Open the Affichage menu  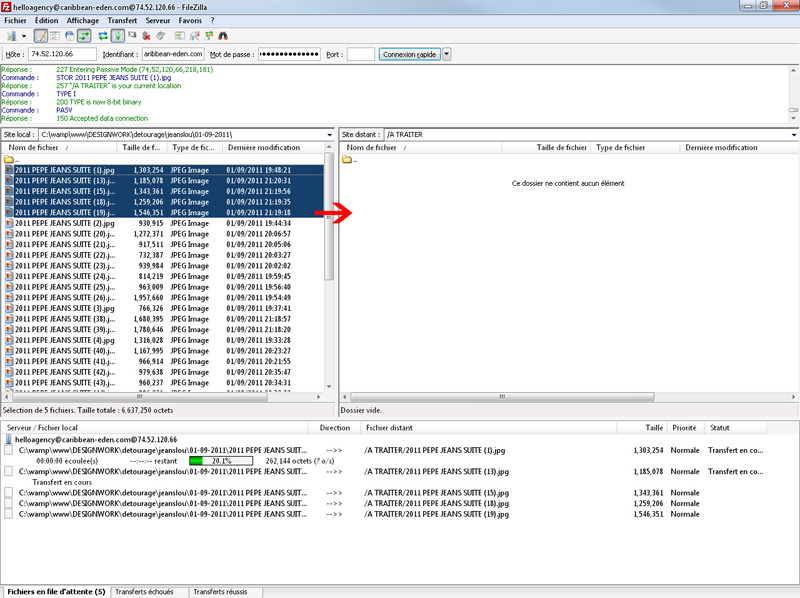83,20
